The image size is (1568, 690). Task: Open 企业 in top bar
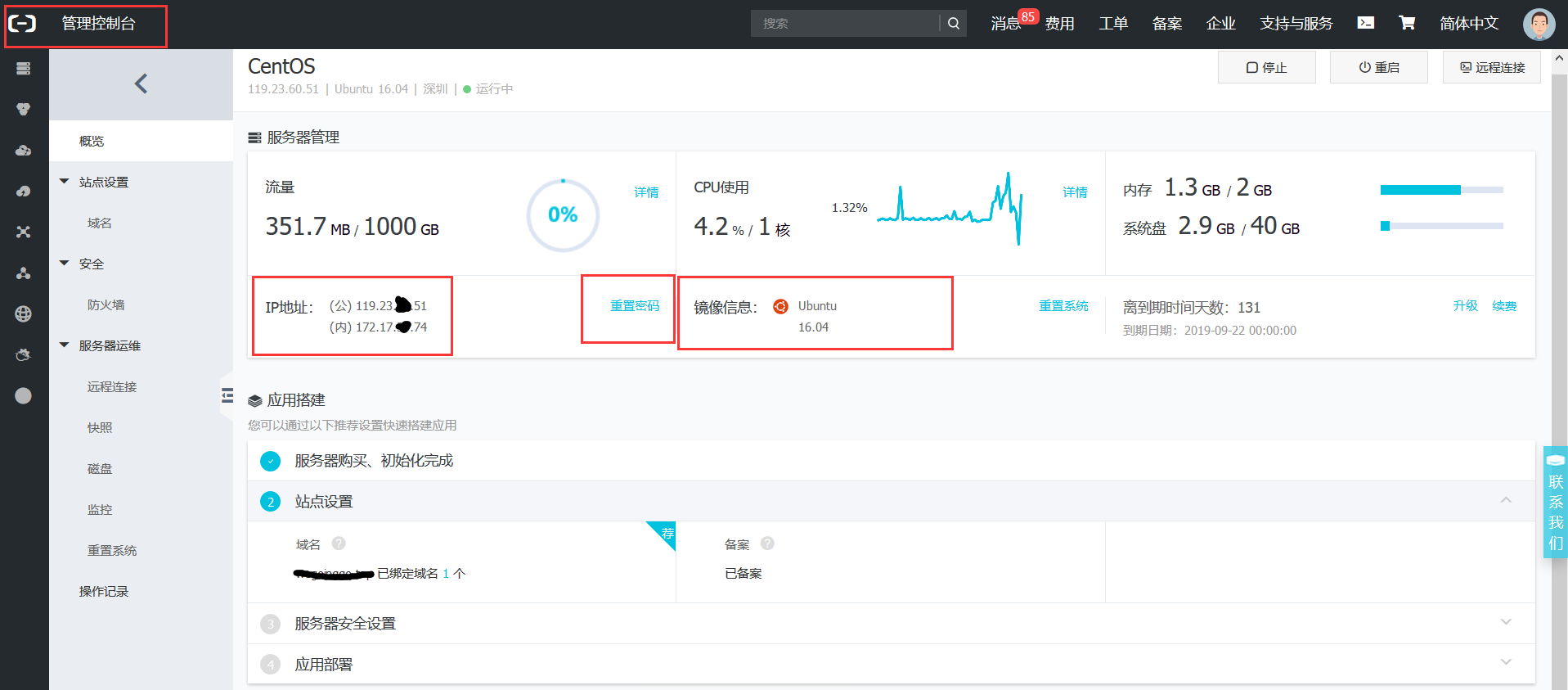point(1221,24)
